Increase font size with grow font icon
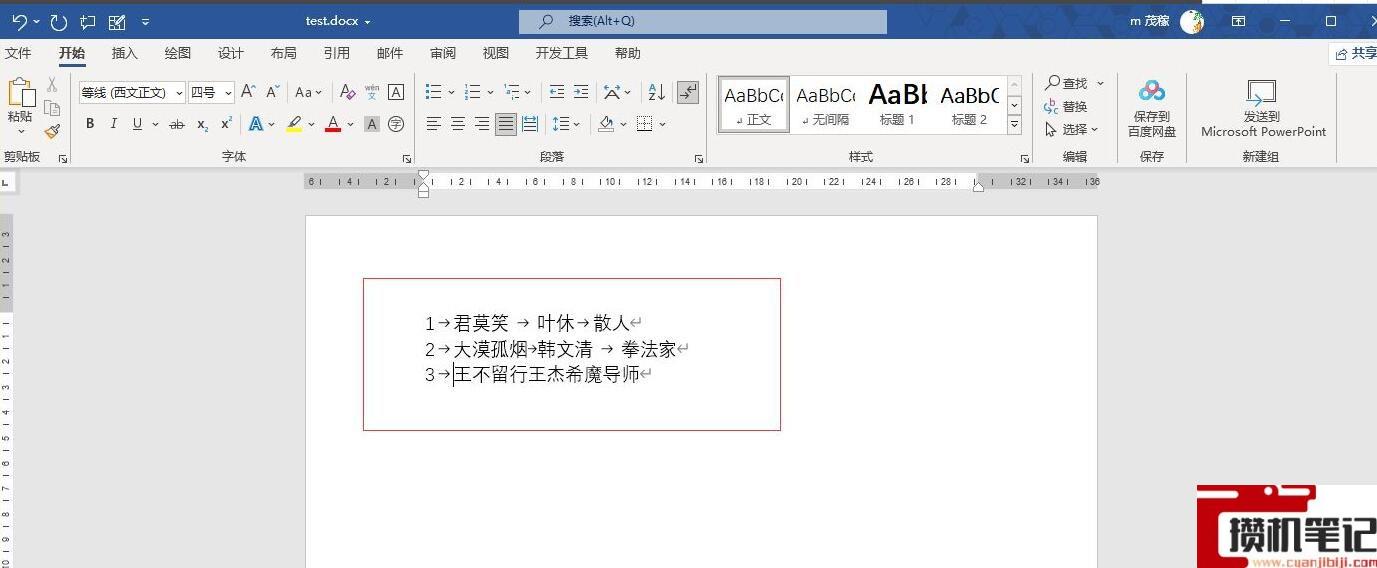 [x=248, y=92]
